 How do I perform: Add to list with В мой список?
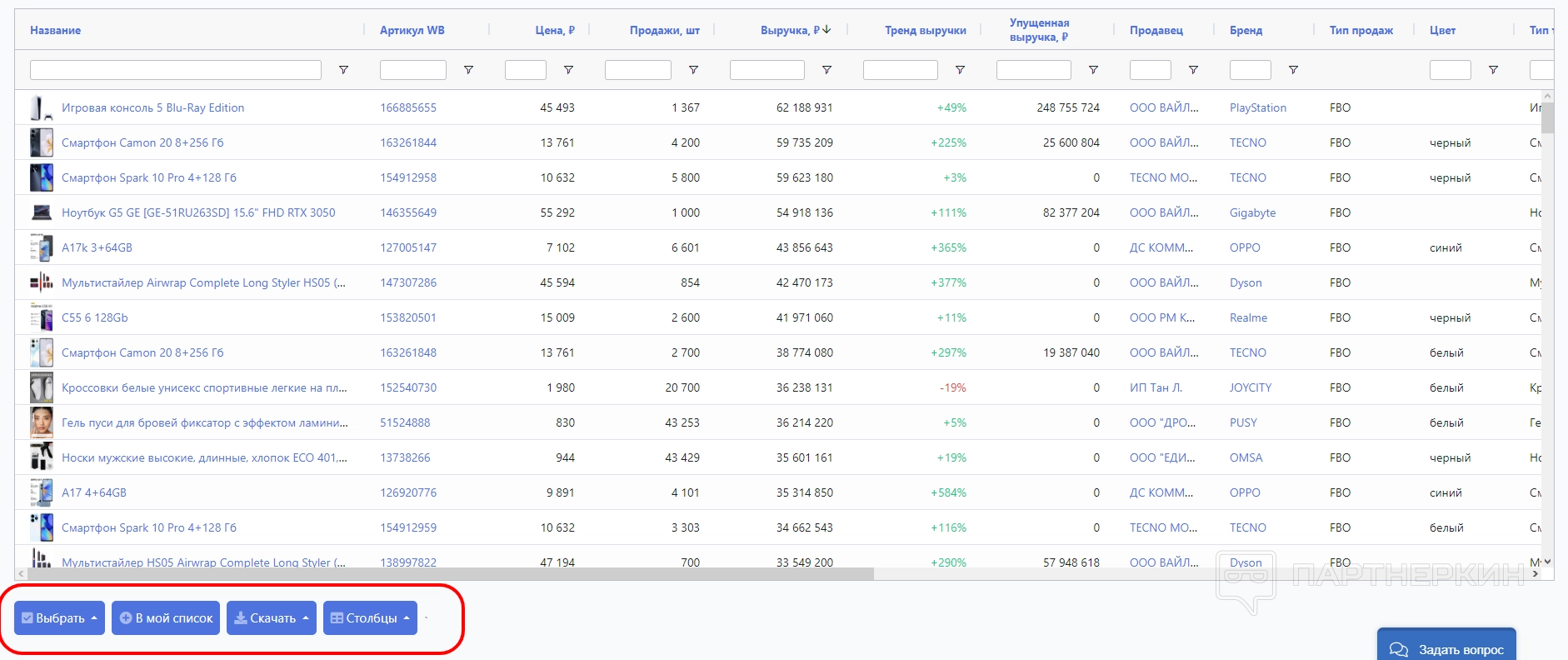pos(166,618)
